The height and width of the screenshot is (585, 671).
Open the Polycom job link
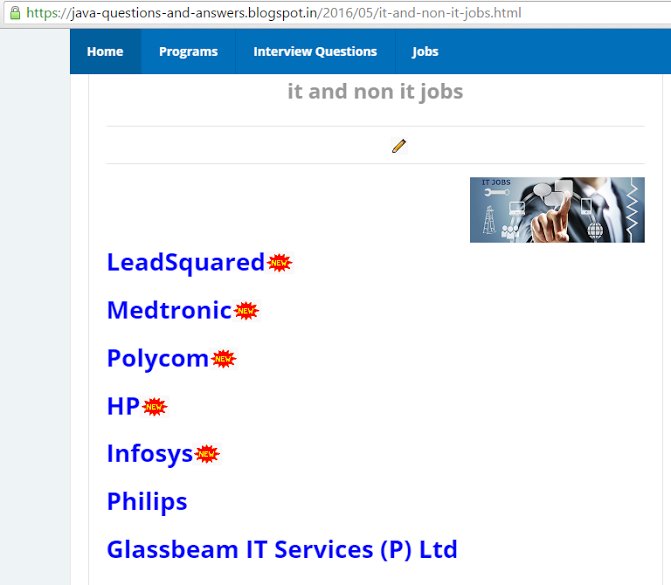158,359
